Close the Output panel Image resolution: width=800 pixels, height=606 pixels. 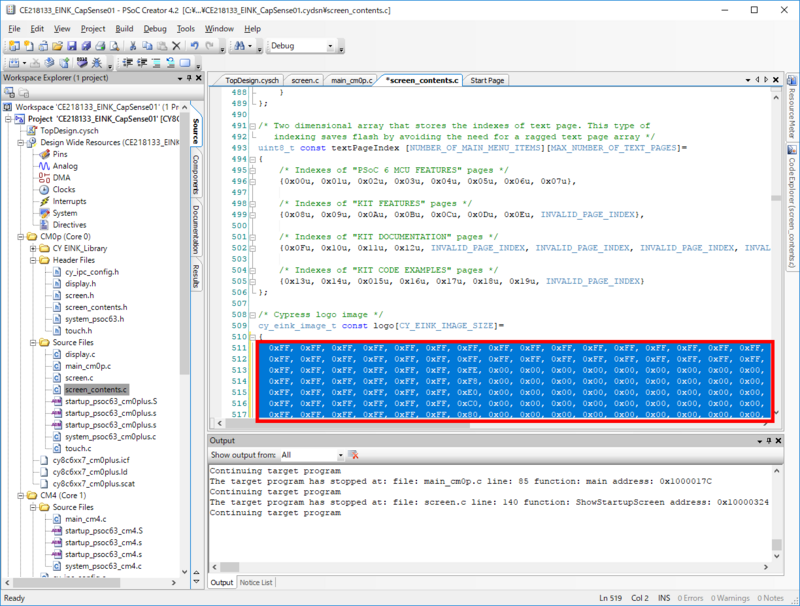779,441
